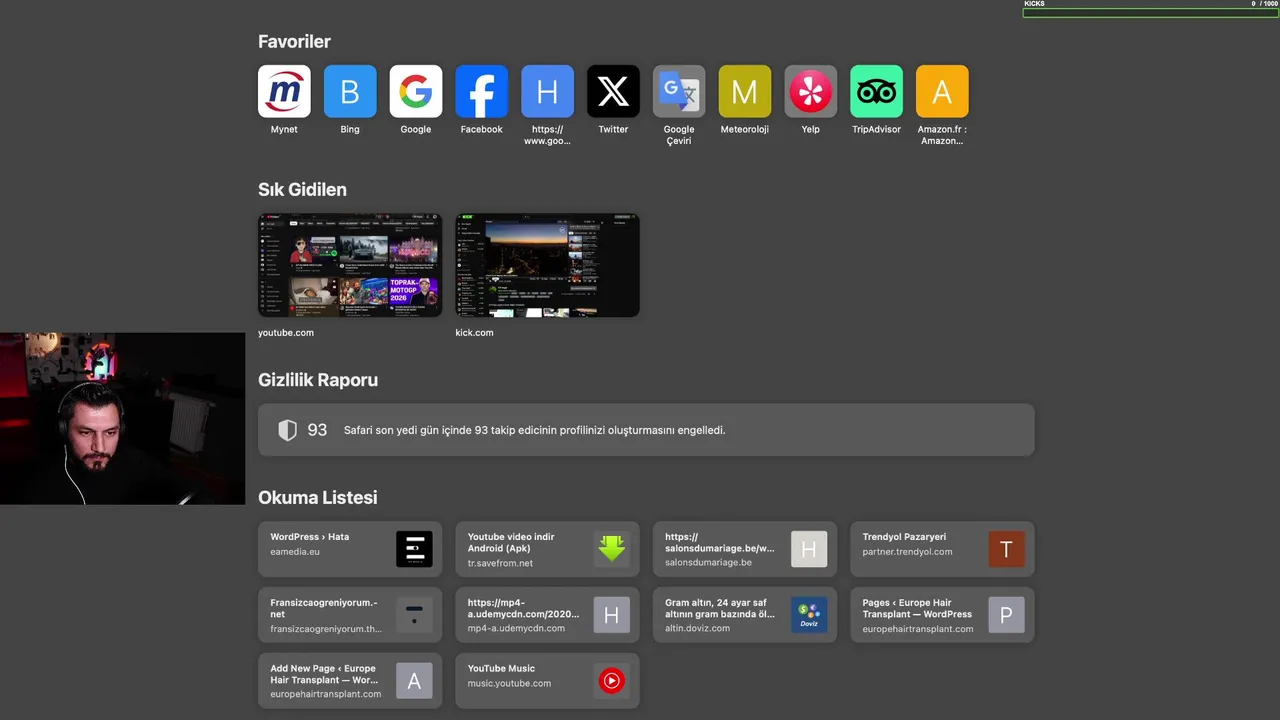1280x720 pixels.
Task: Open the YouTube Music reading list item
Action: click(x=548, y=681)
